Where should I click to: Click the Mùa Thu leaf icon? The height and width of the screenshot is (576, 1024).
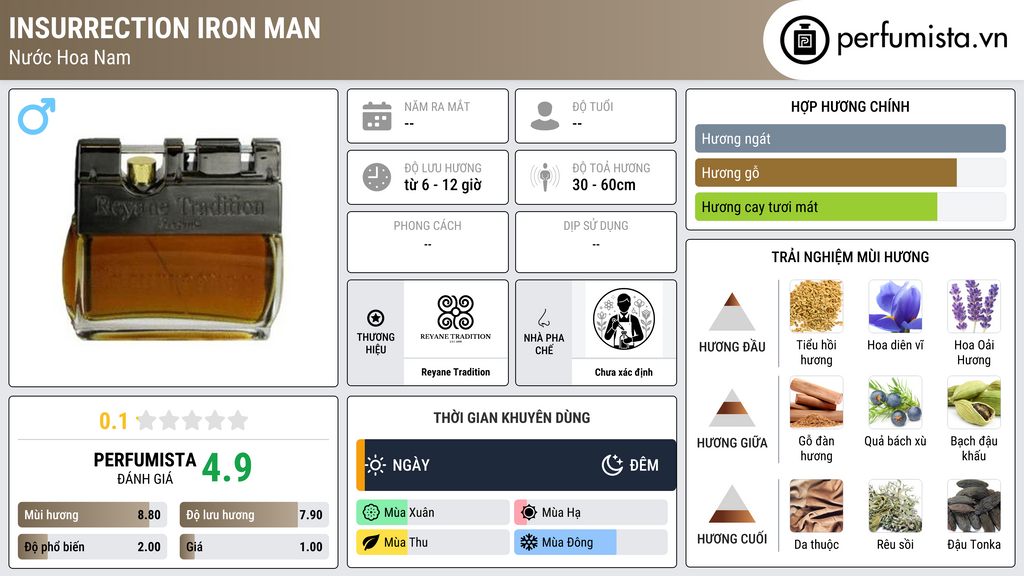(x=371, y=542)
